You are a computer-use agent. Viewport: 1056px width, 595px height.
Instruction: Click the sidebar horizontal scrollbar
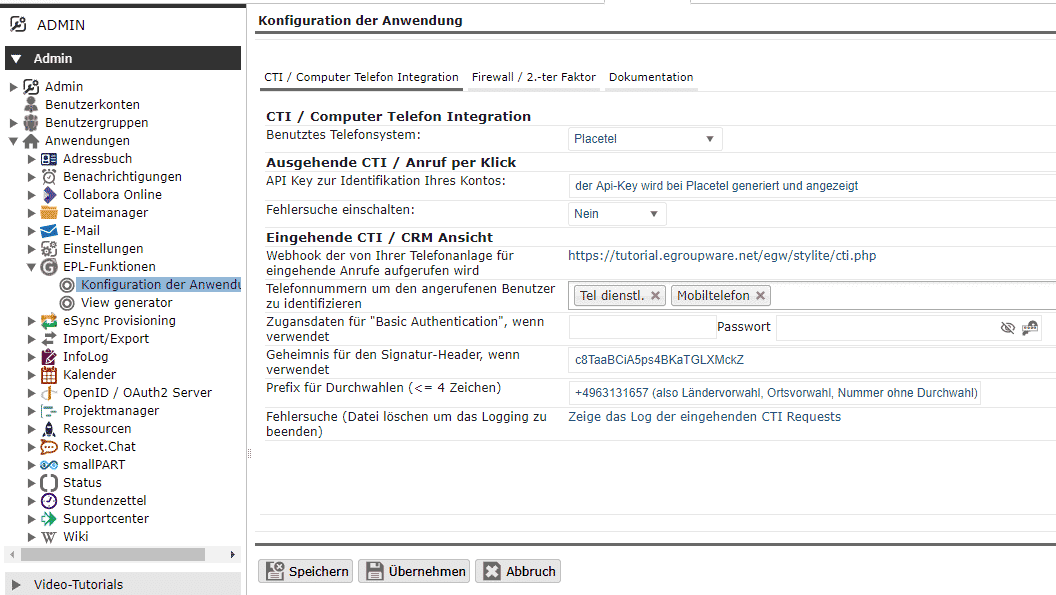112,554
